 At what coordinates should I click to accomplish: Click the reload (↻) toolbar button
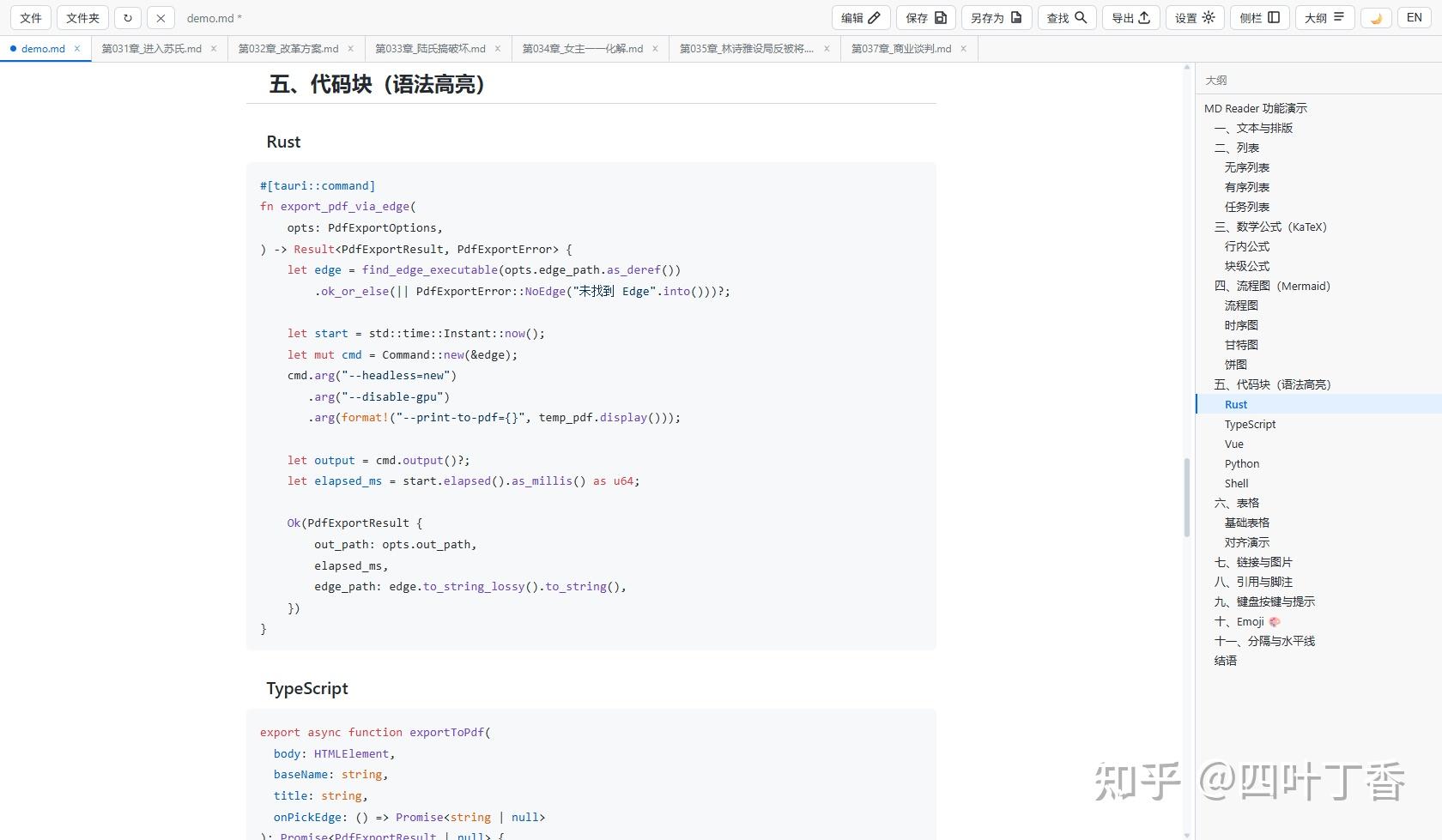tap(128, 18)
